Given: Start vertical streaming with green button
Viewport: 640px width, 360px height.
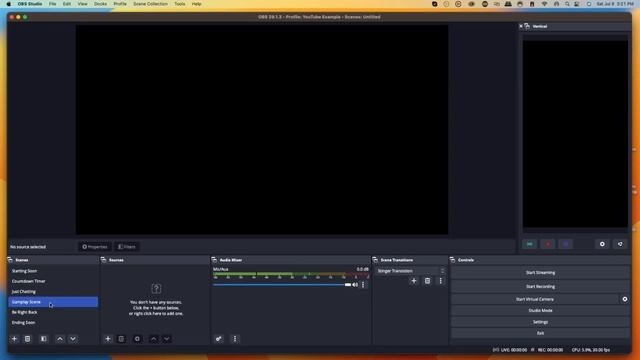Looking at the screenshot, I should tap(530, 244).
